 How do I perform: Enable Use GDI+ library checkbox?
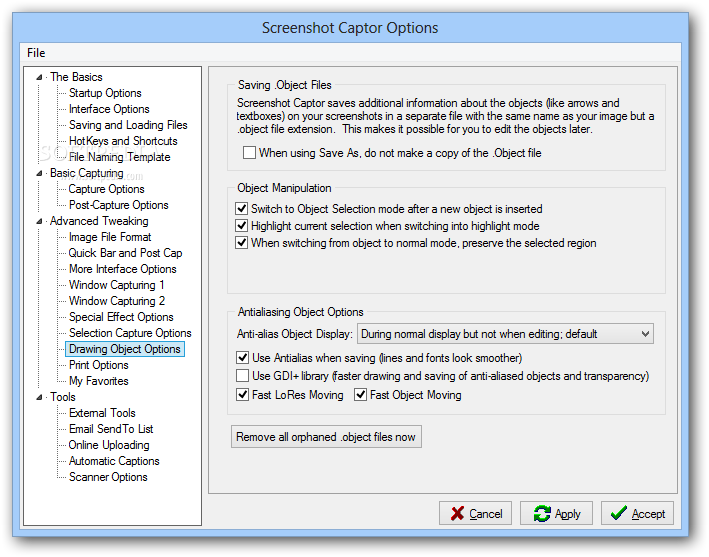(242, 376)
